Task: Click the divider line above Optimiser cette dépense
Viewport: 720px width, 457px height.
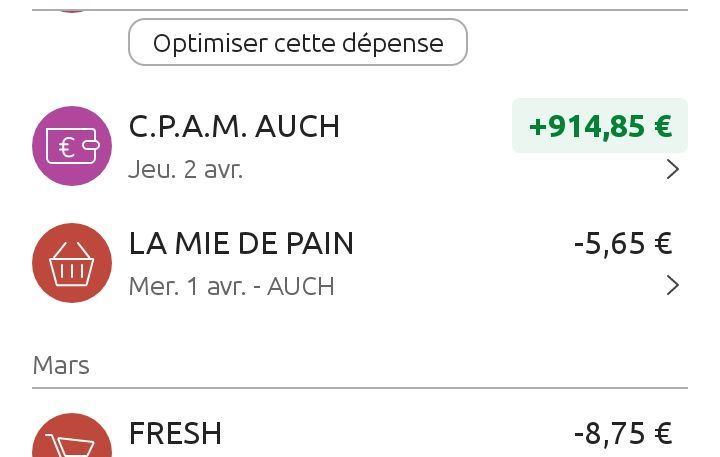Action: (x=360, y=10)
